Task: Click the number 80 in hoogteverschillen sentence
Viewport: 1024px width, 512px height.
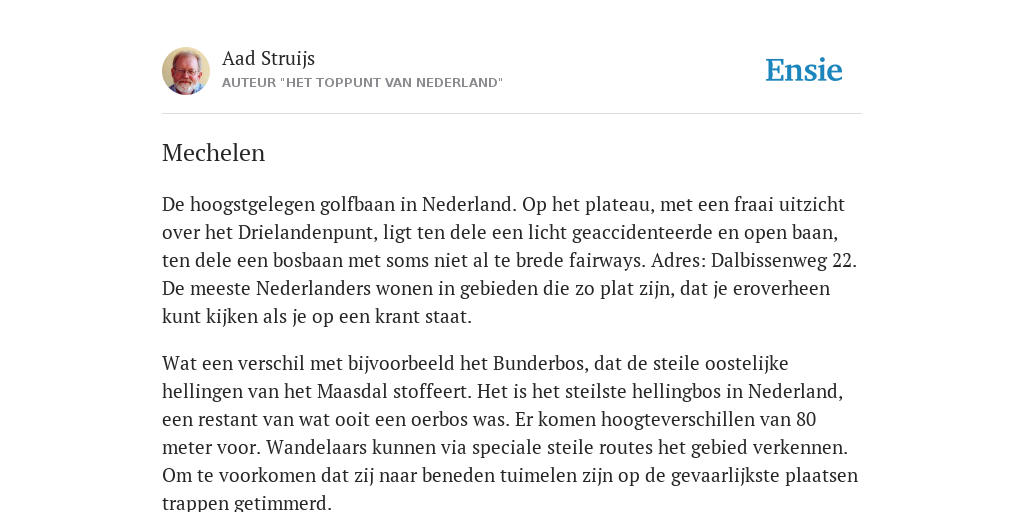Action: click(806, 419)
